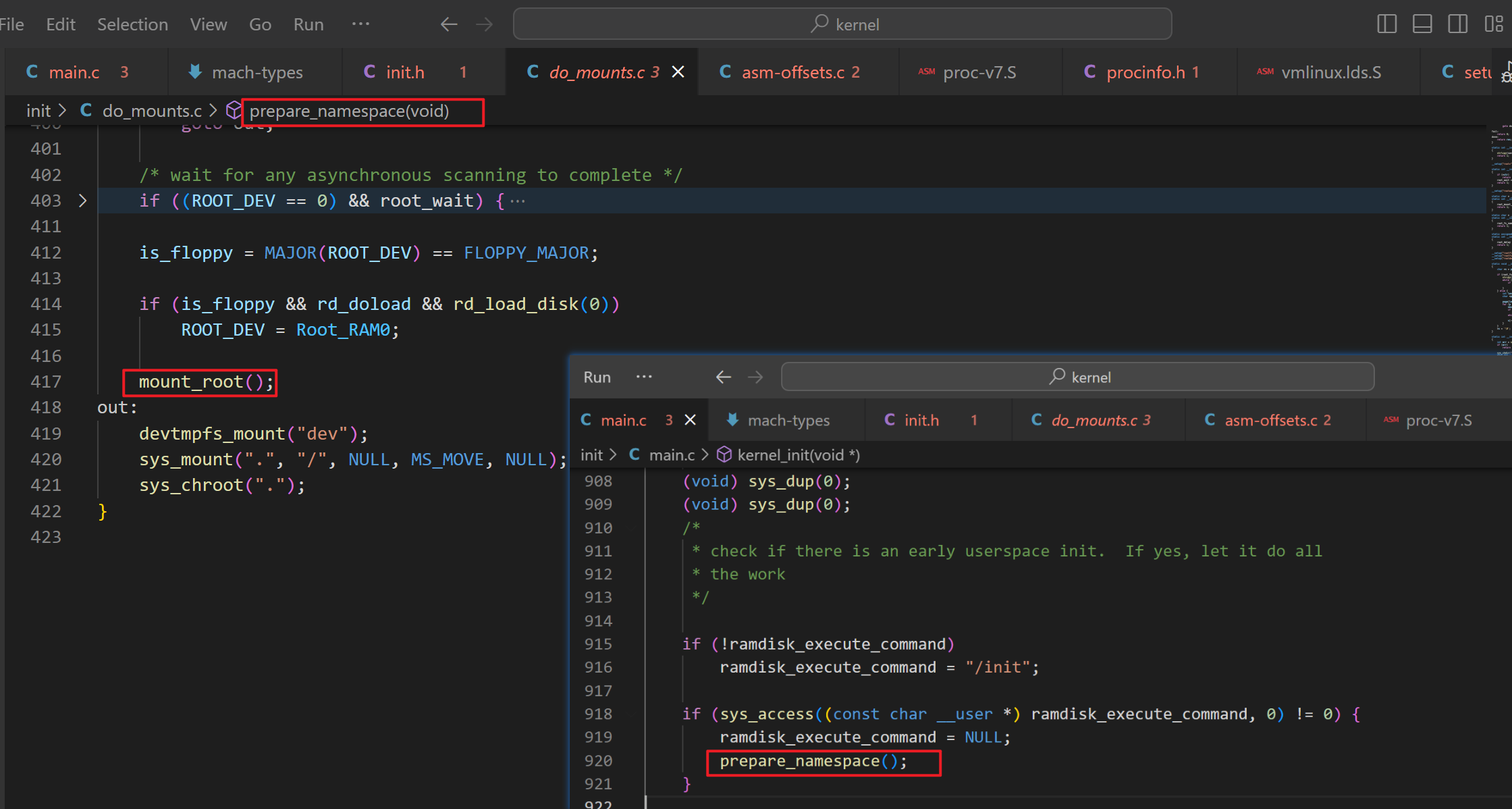Viewport: 1512px width, 809px height.
Task: Click the prepare_namespace() call on line 920
Action: (x=813, y=761)
